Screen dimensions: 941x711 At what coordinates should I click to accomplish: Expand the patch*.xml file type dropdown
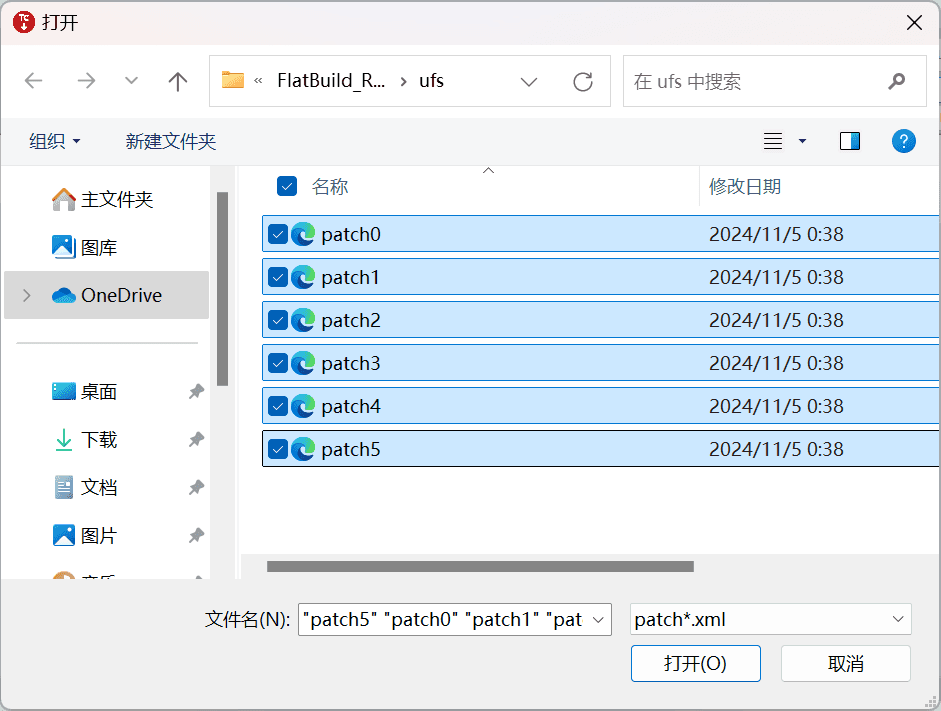(771, 619)
